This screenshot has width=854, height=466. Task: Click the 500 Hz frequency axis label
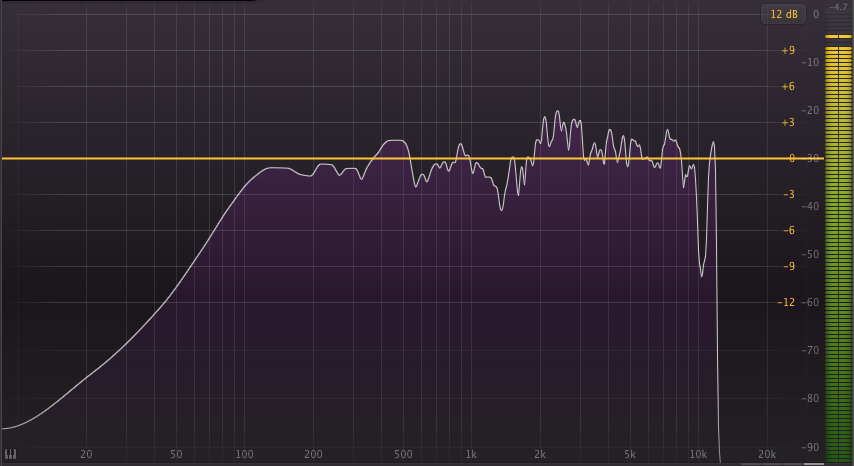click(x=403, y=454)
